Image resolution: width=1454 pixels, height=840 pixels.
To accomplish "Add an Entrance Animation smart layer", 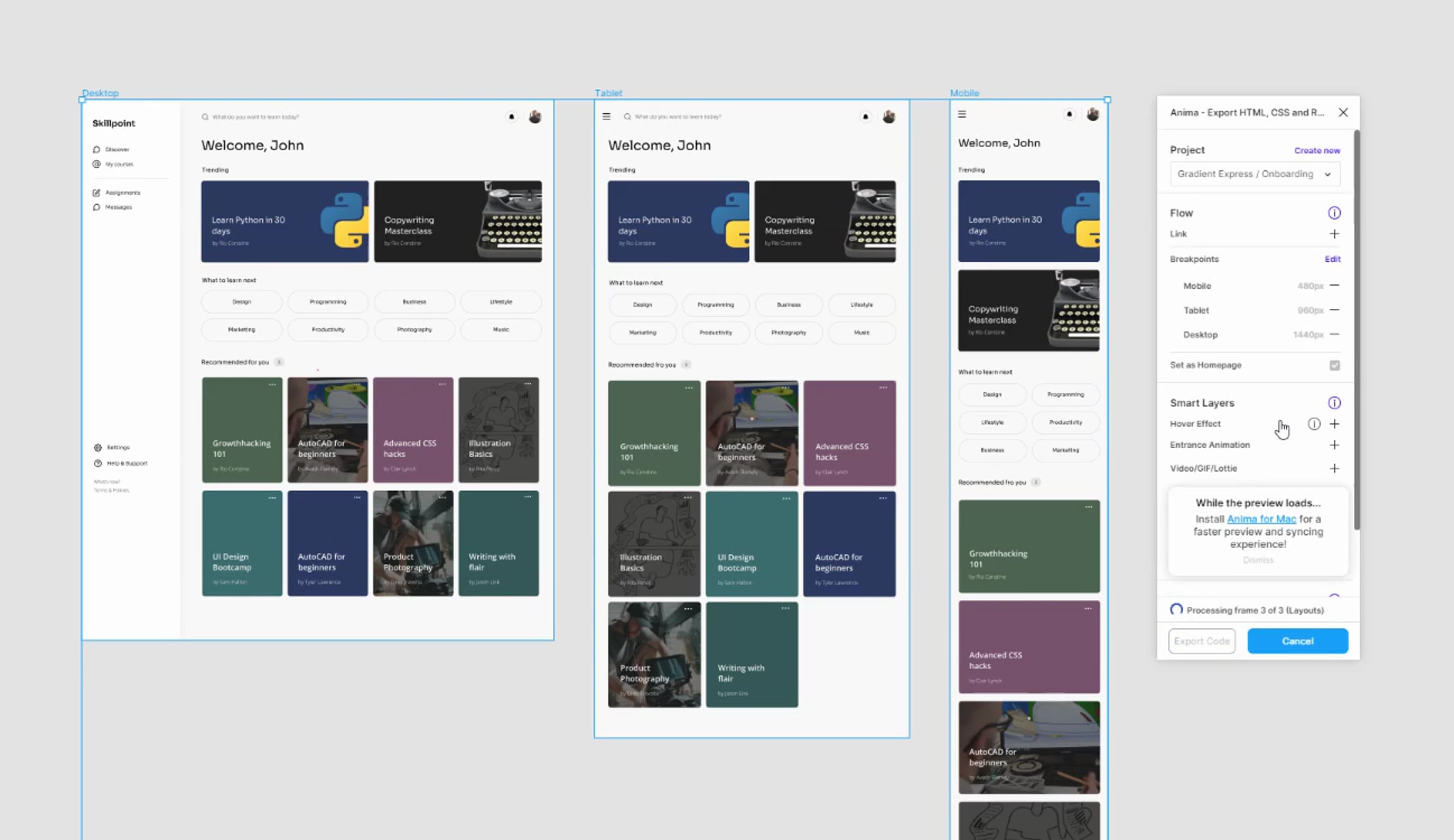I will (x=1334, y=445).
